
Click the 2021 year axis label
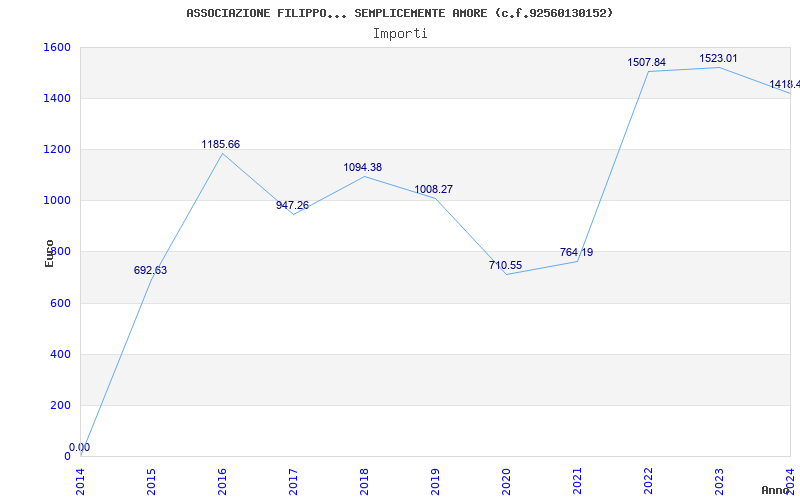pos(577,481)
